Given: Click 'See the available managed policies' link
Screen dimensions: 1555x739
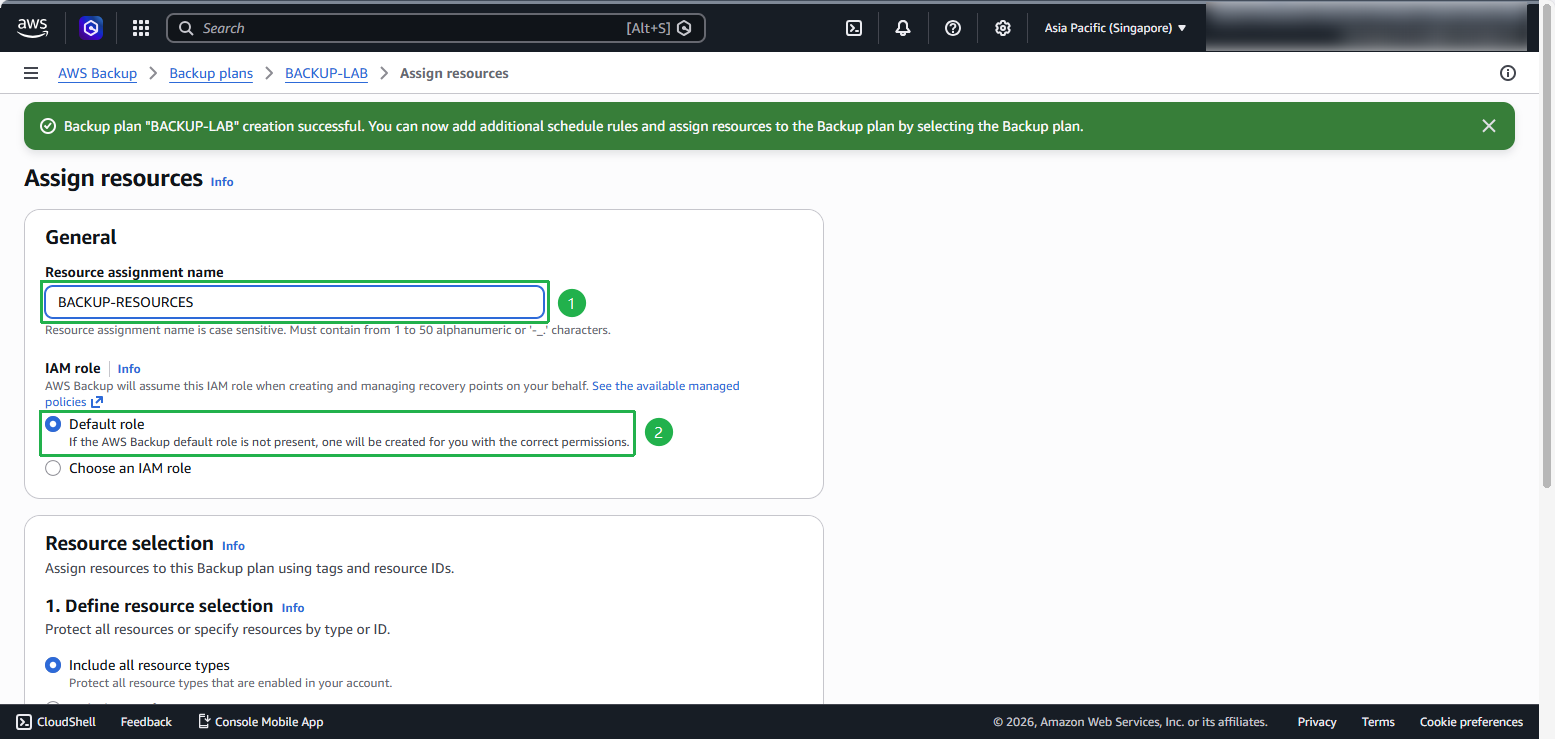Looking at the screenshot, I should pyautogui.click(x=393, y=394).
